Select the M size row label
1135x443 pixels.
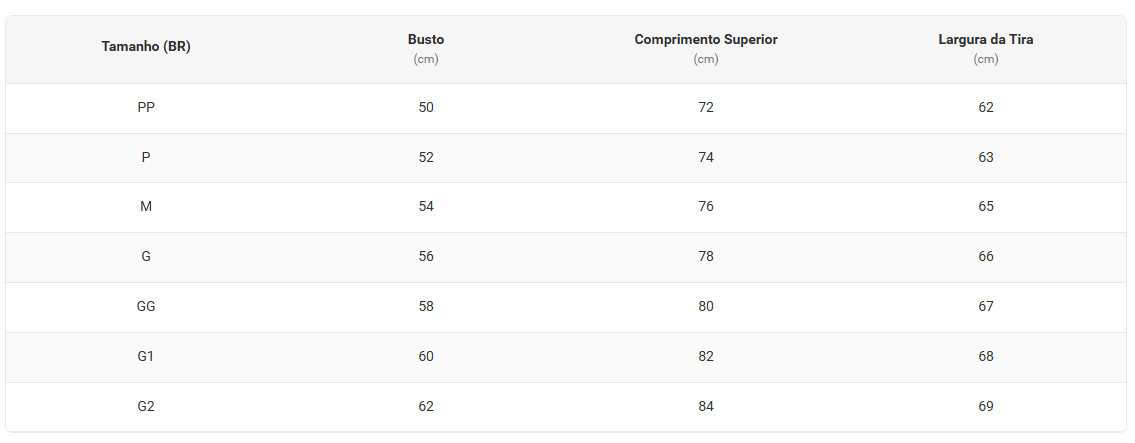146,207
